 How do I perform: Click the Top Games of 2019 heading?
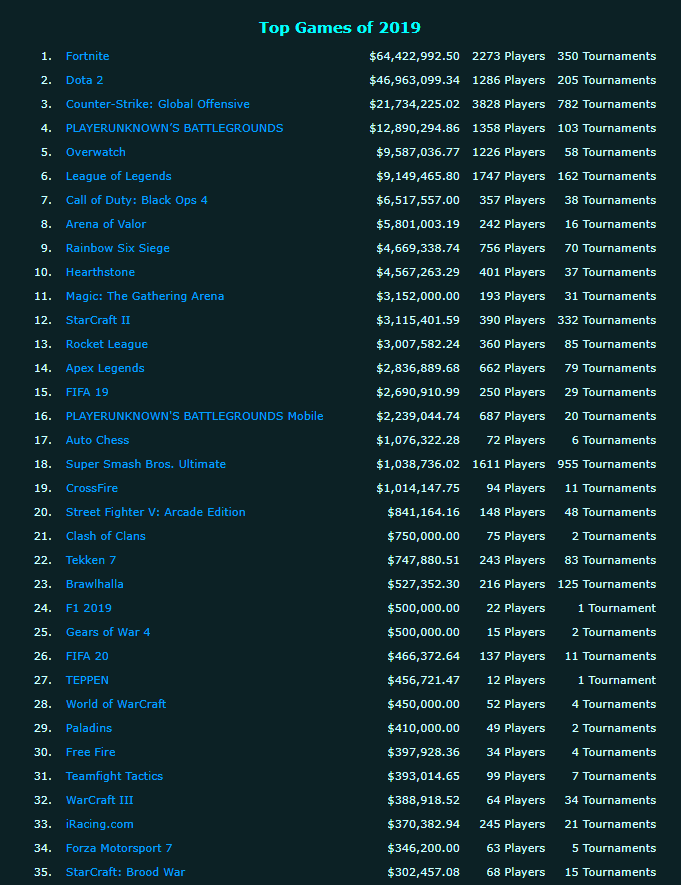340,27
